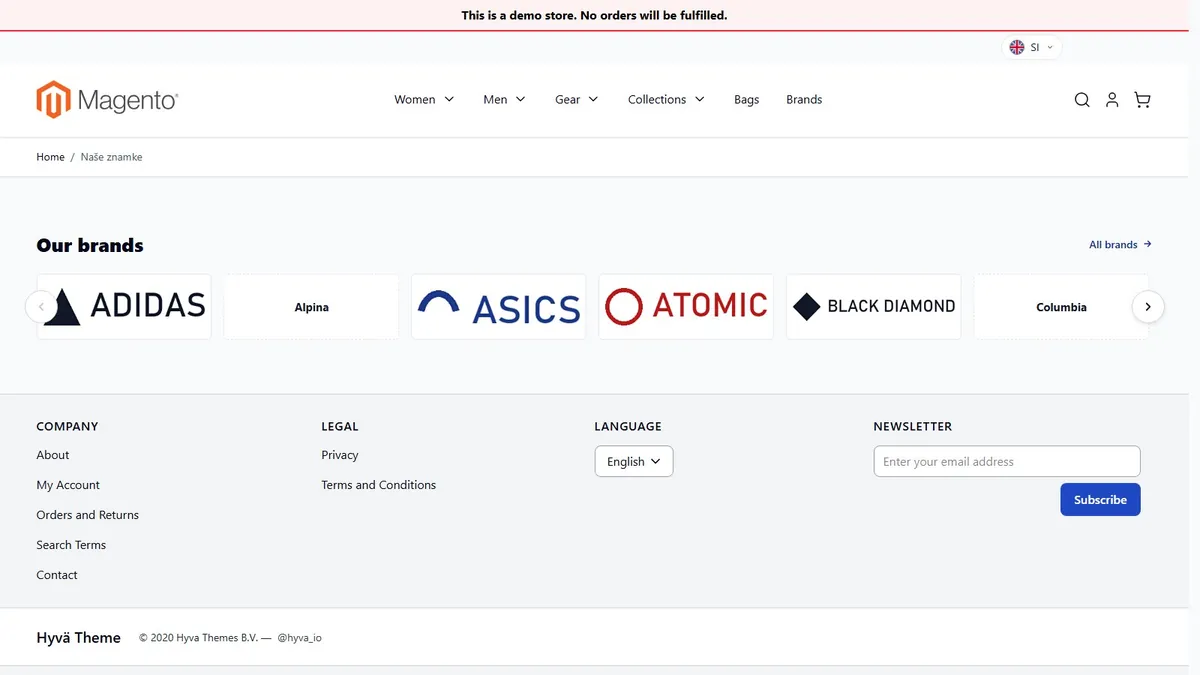The height and width of the screenshot is (675, 1200).
Task: Open the About footer link
Action: tap(53, 455)
